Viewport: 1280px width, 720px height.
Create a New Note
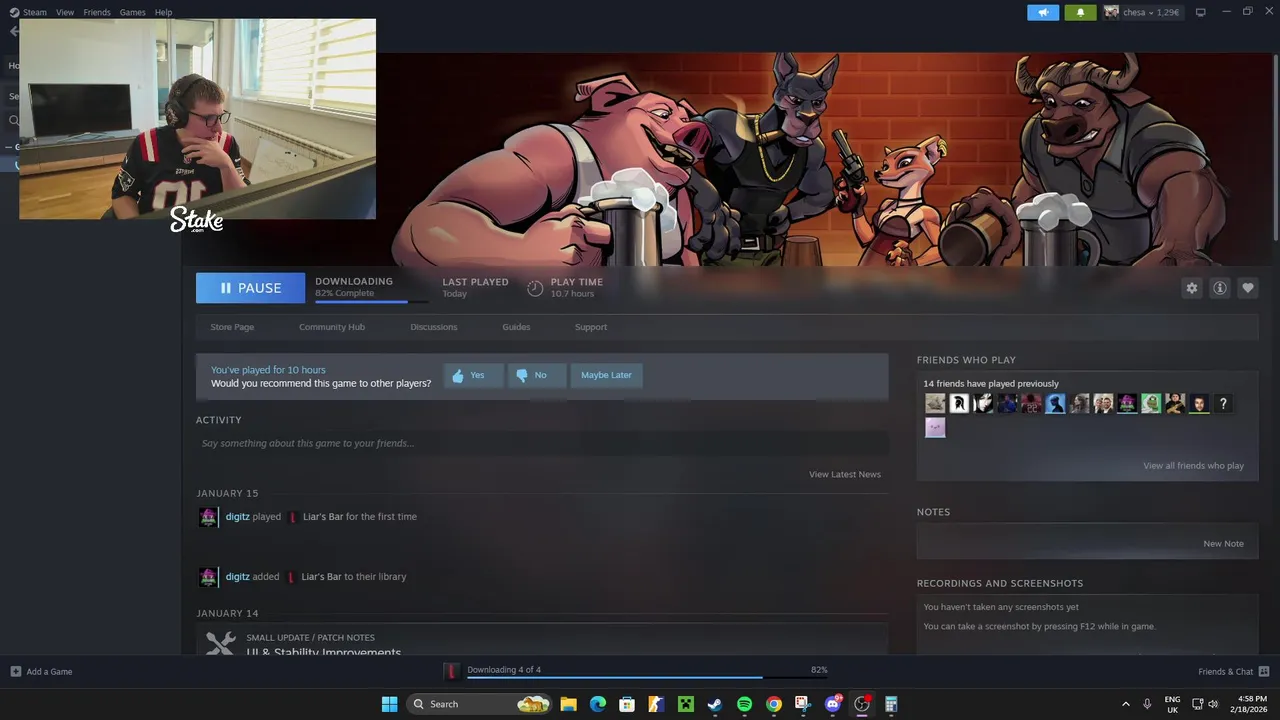[1223, 544]
